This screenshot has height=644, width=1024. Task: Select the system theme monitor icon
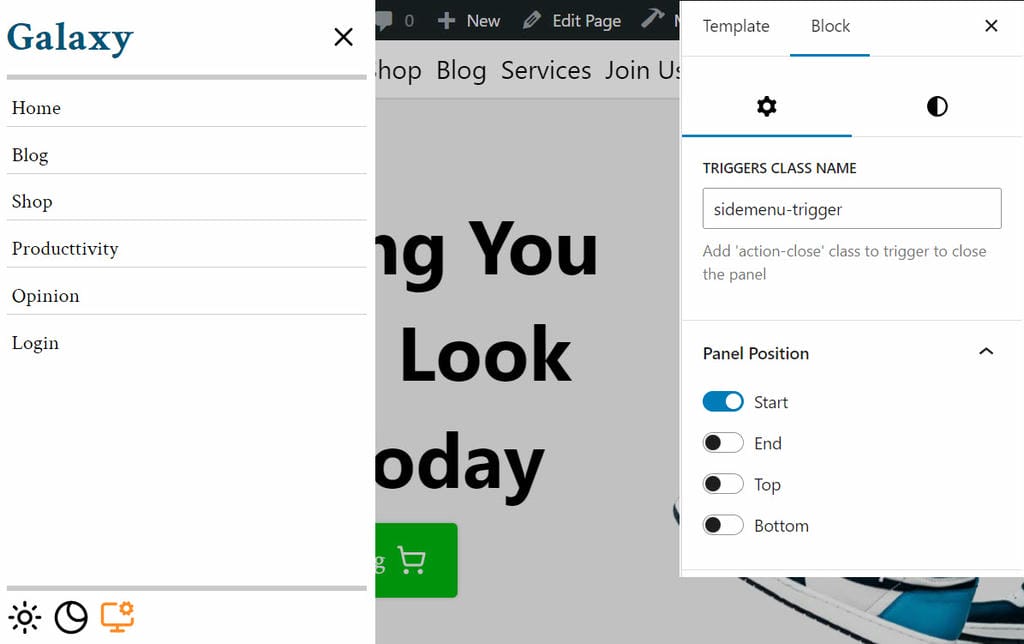click(117, 617)
